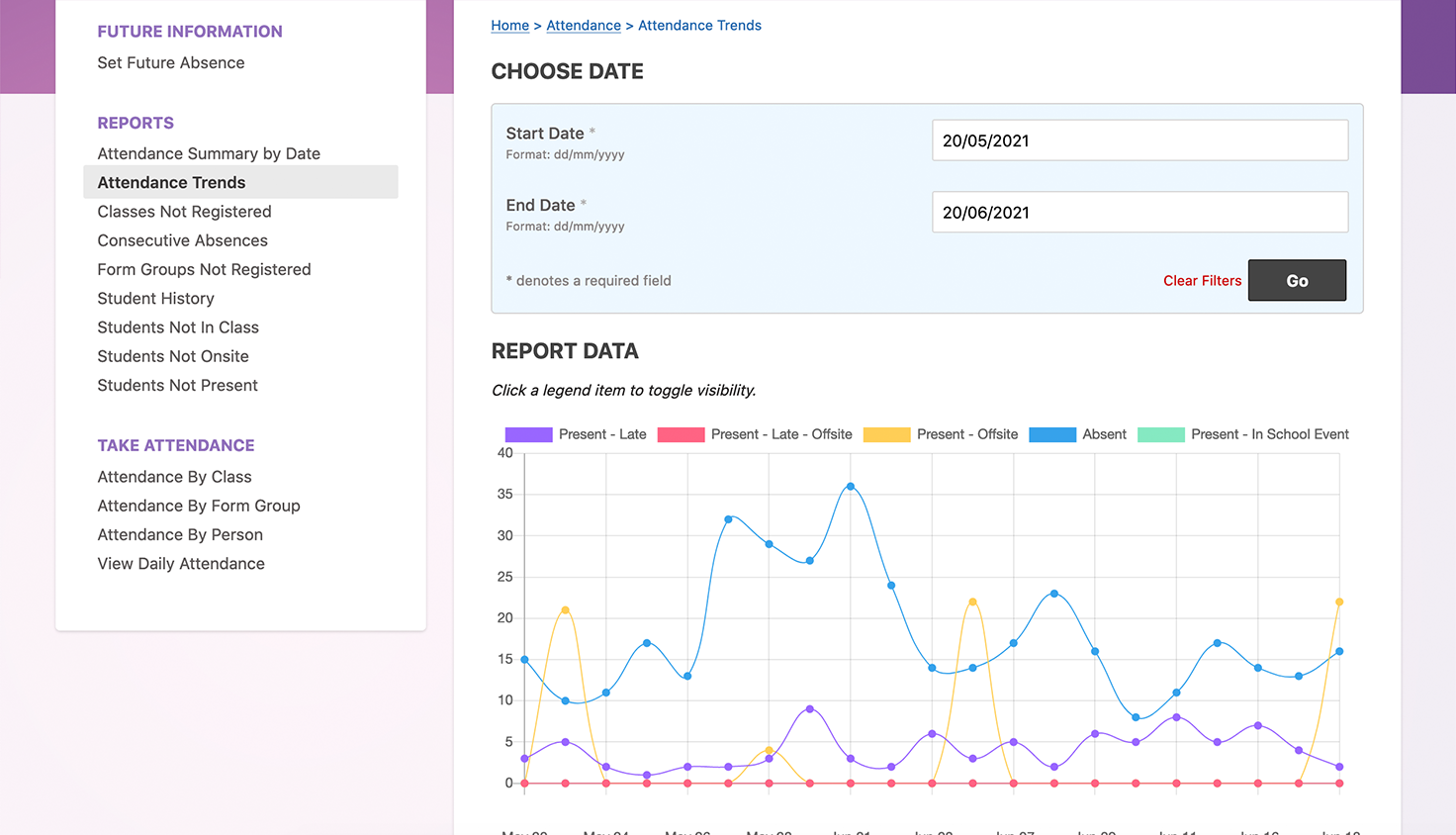Open Set Future Absence page
Screen dimensions: 1456x835
(x=170, y=62)
